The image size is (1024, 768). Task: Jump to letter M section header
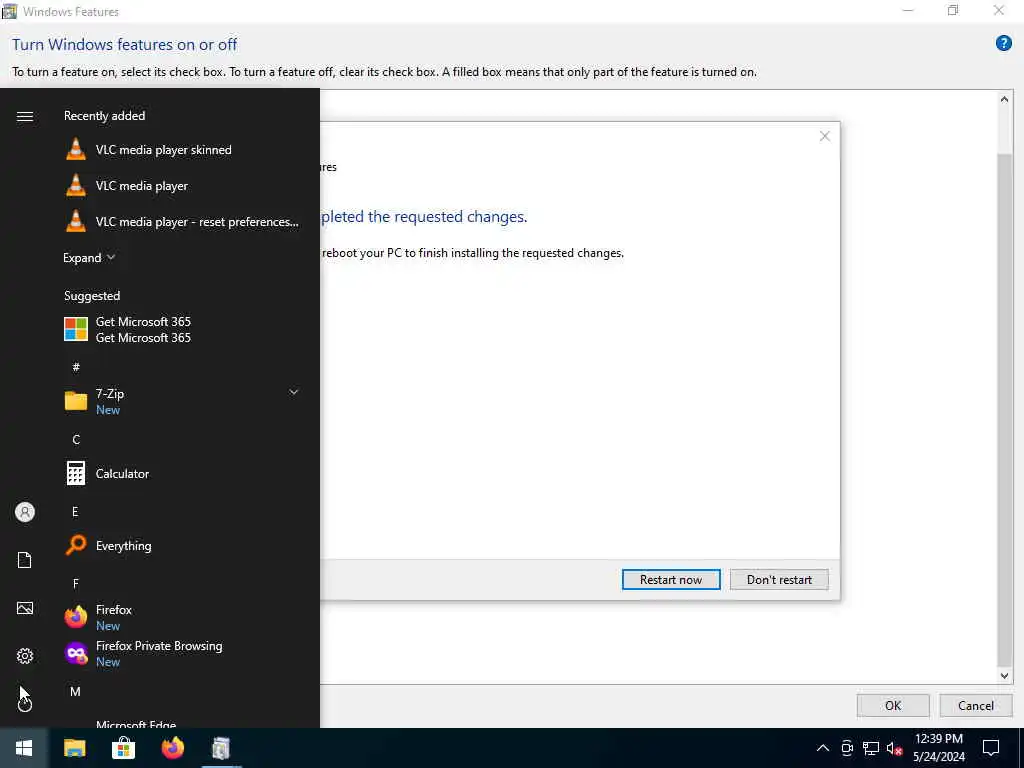tap(76, 692)
